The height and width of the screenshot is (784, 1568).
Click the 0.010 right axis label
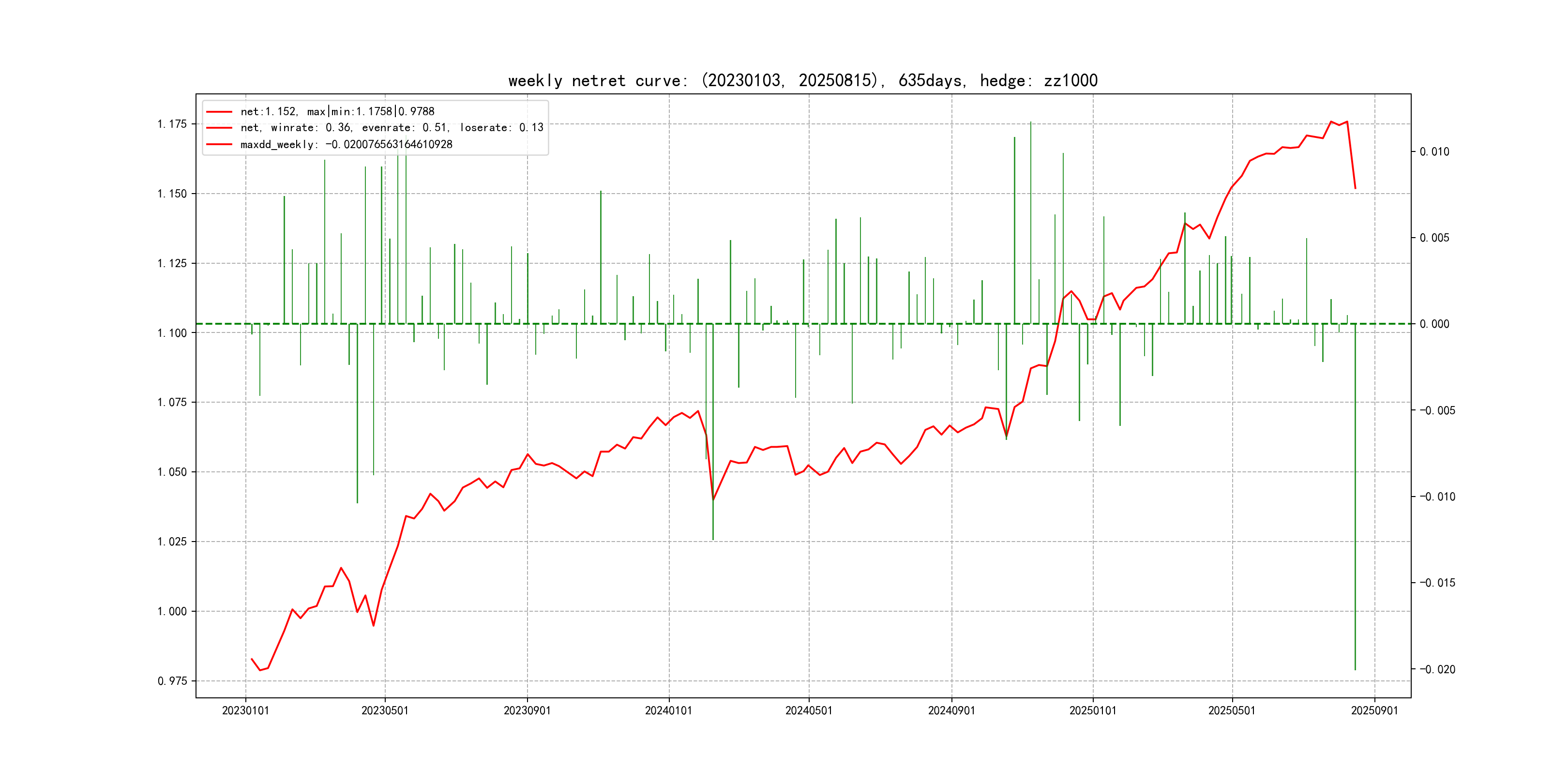(x=1434, y=151)
